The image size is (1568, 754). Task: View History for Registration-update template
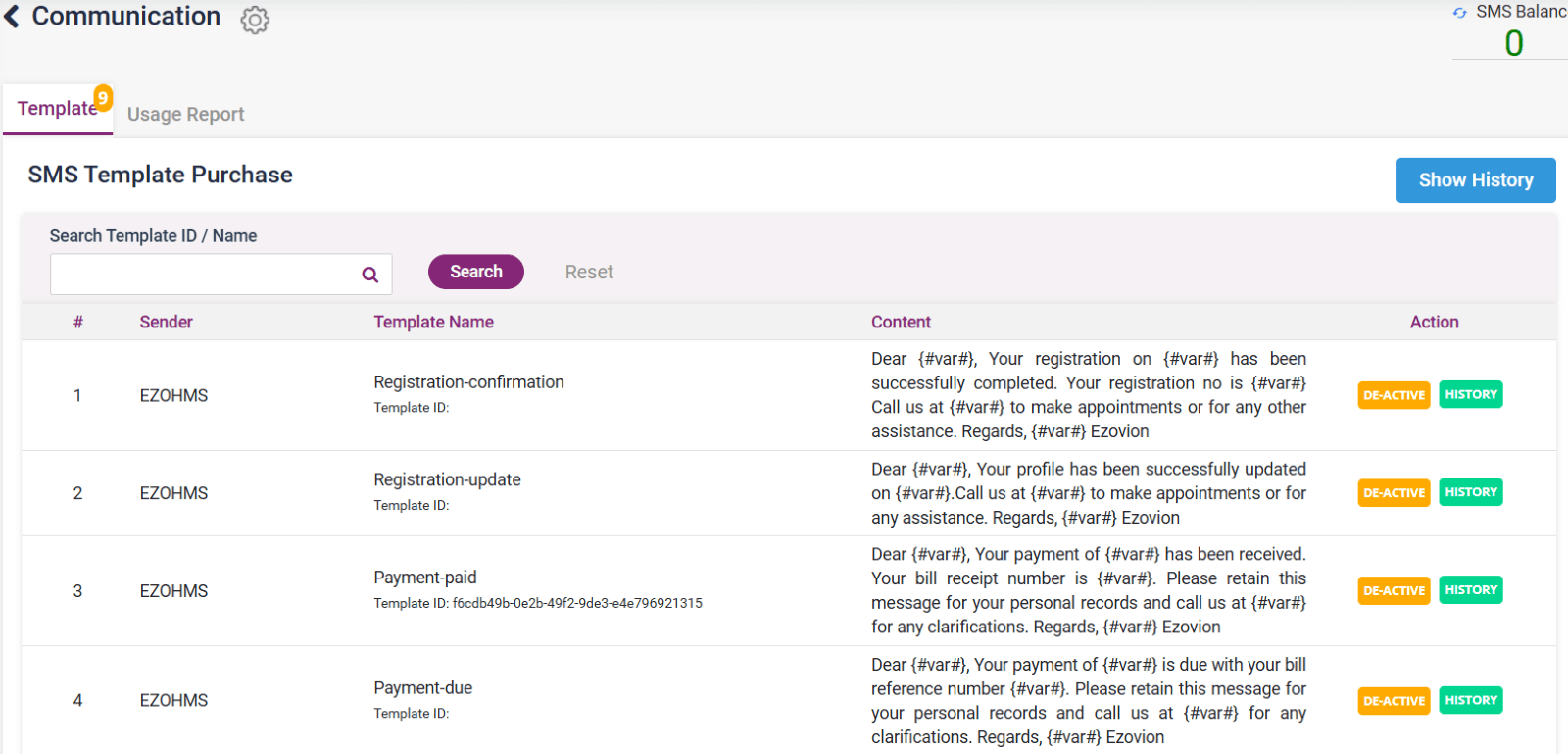click(1470, 492)
